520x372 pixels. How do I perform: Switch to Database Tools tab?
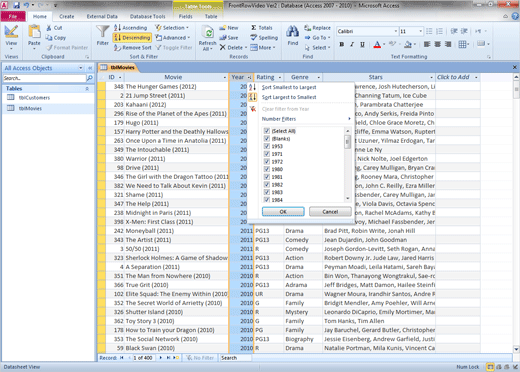pyautogui.click(x=147, y=16)
